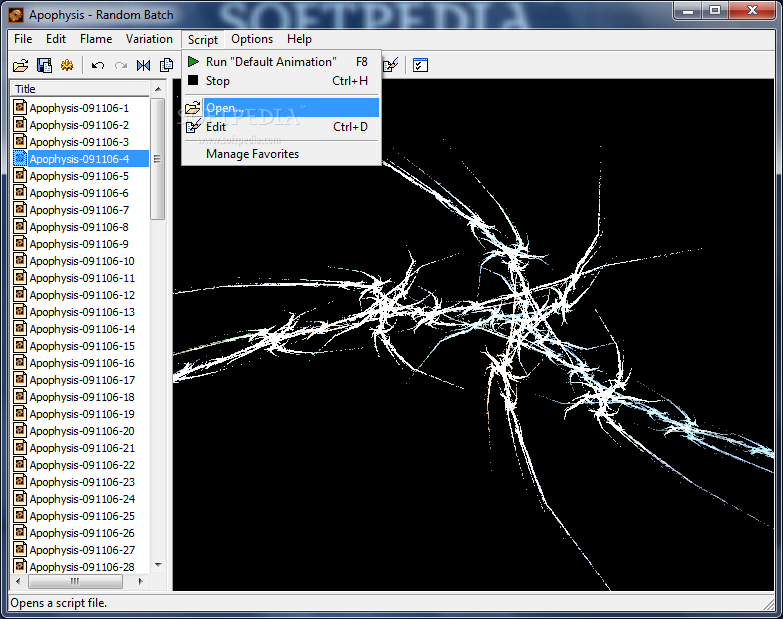Click the Open flame file toolbar icon
Screen dimensions: 783x619
pyautogui.click(x=21, y=65)
